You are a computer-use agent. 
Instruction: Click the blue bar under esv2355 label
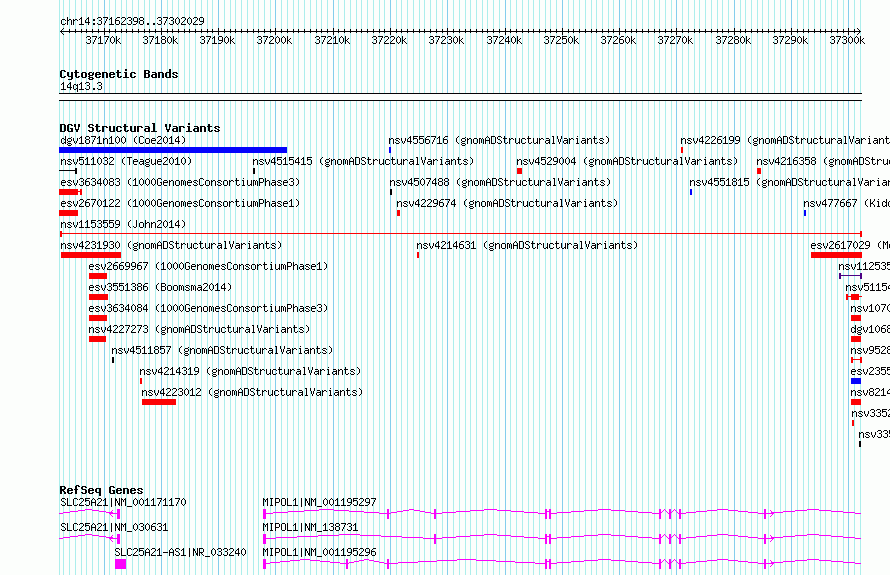point(856,381)
